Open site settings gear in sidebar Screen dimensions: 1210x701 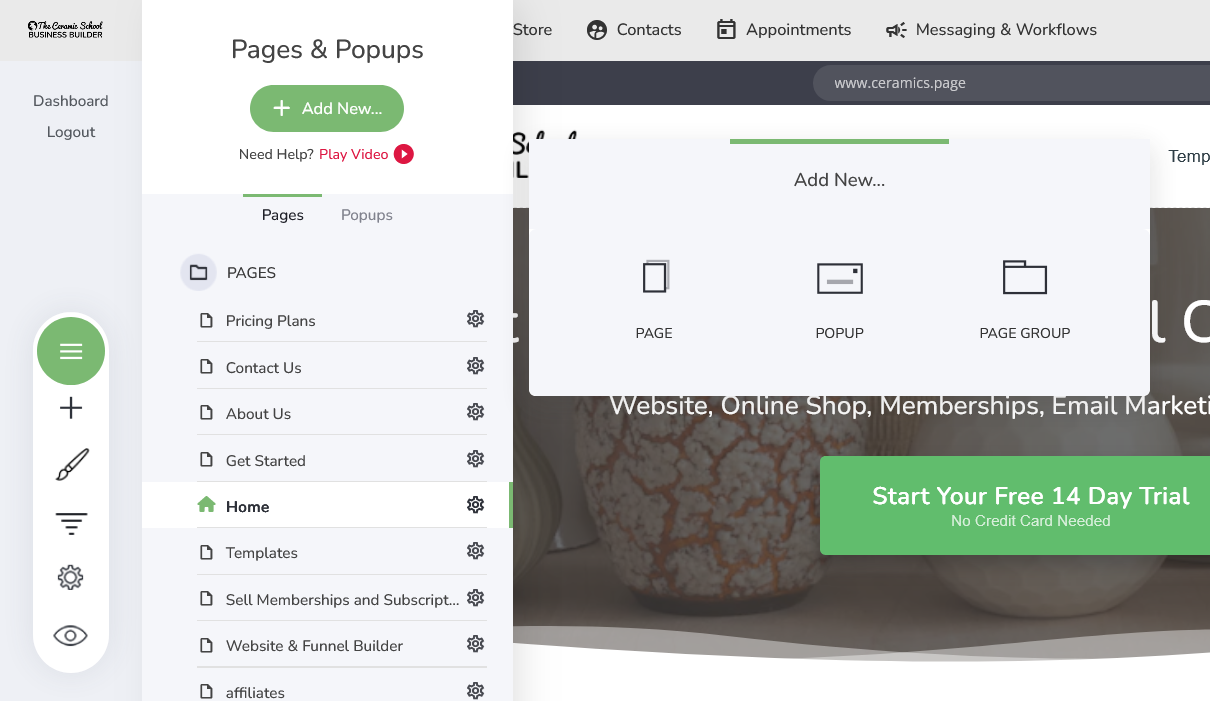point(70,577)
